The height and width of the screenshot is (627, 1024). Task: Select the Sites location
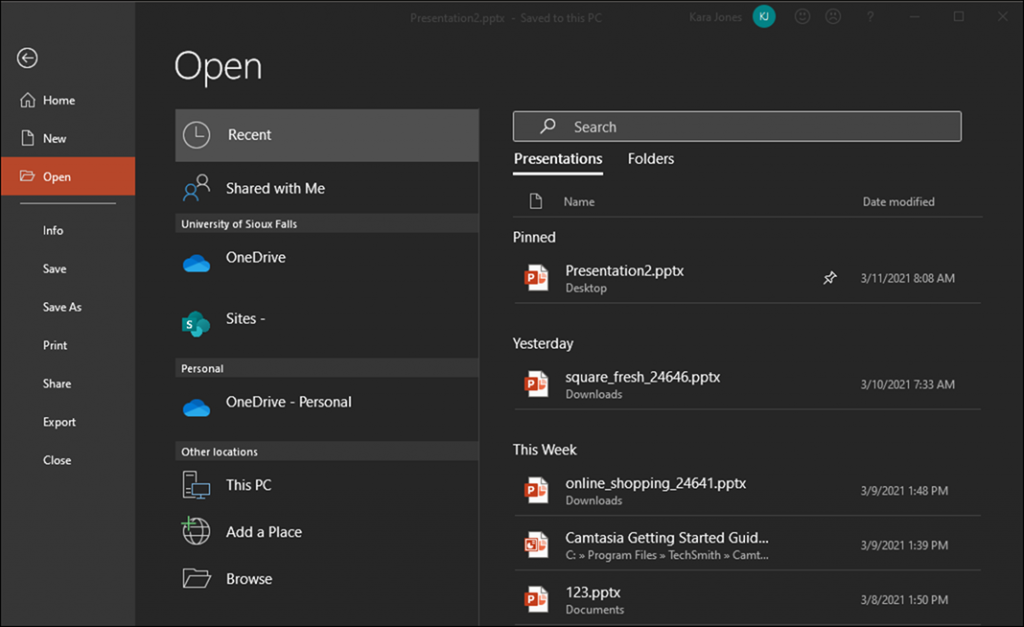click(x=327, y=324)
